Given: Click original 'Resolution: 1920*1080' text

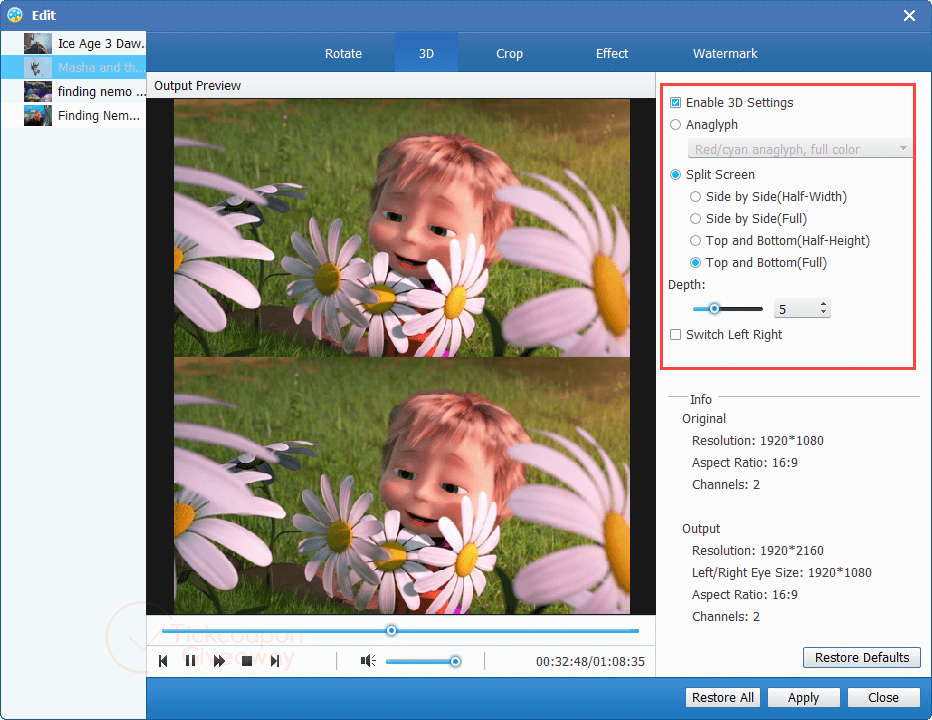Looking at the screenshot, I should [757, 441].
